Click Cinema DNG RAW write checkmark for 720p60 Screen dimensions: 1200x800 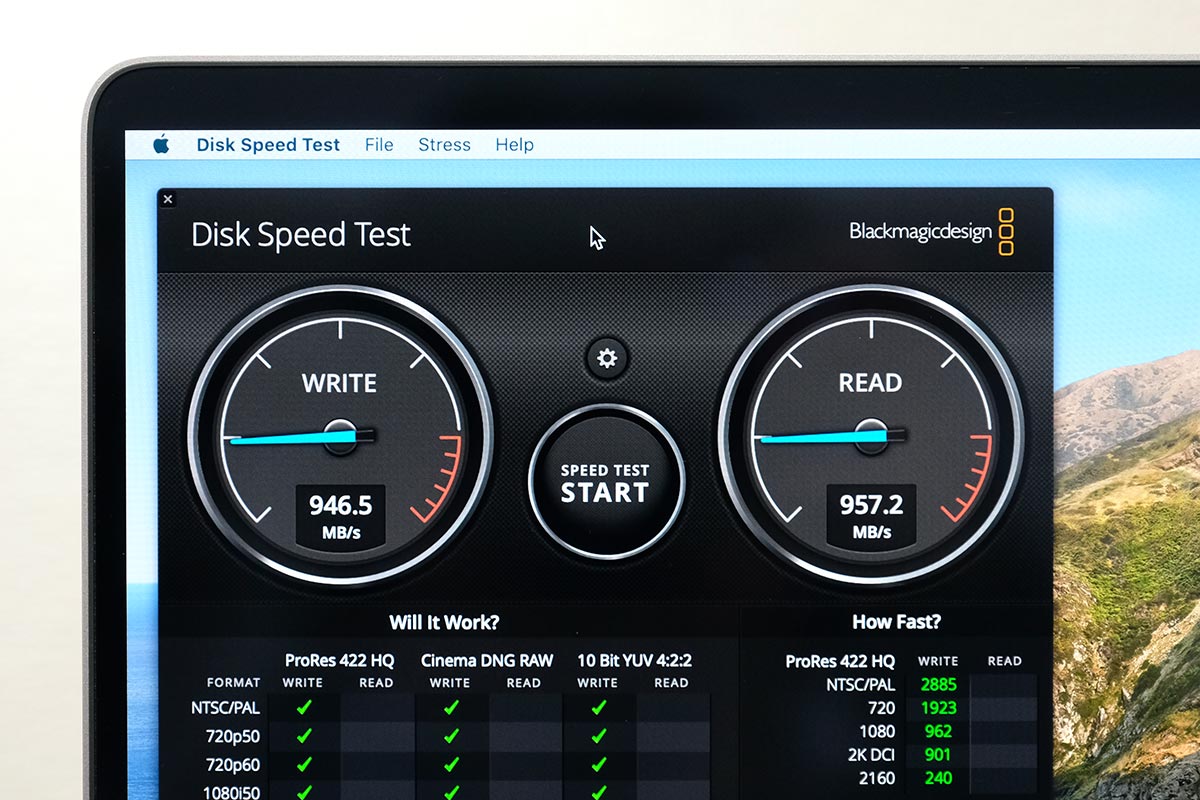tap(451, 764)
